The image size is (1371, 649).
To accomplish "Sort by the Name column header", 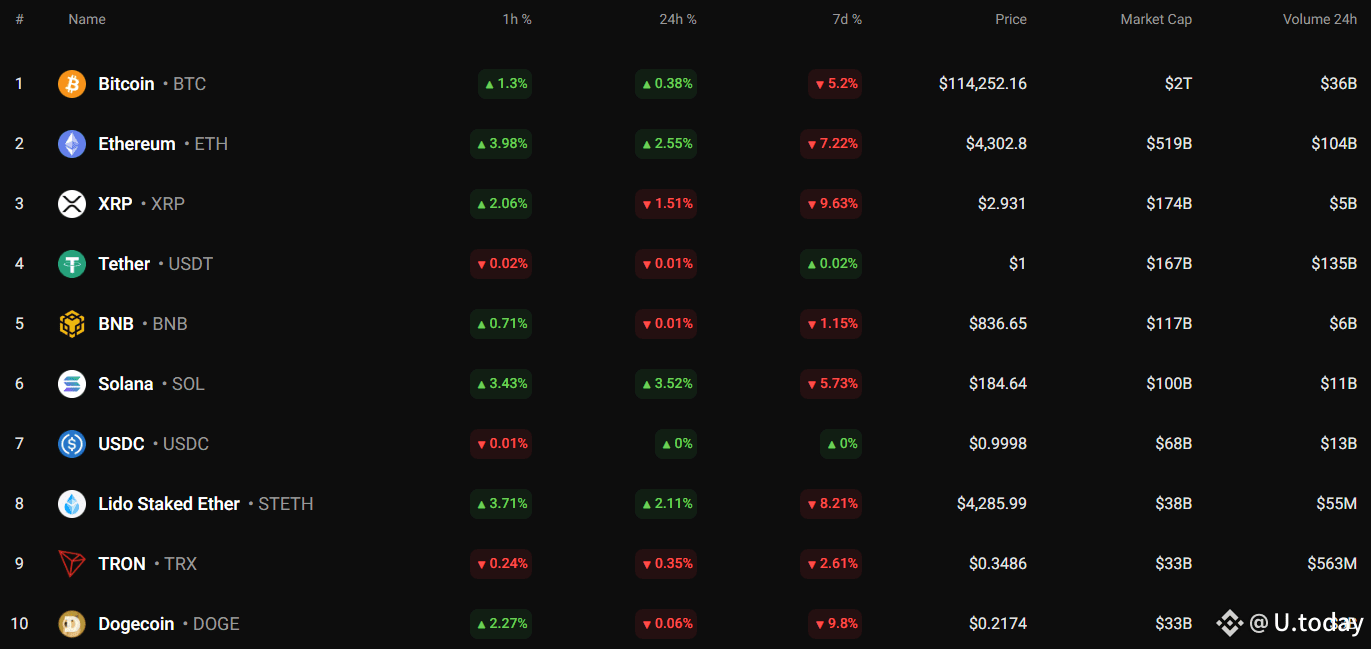I will tap(87, 19).
